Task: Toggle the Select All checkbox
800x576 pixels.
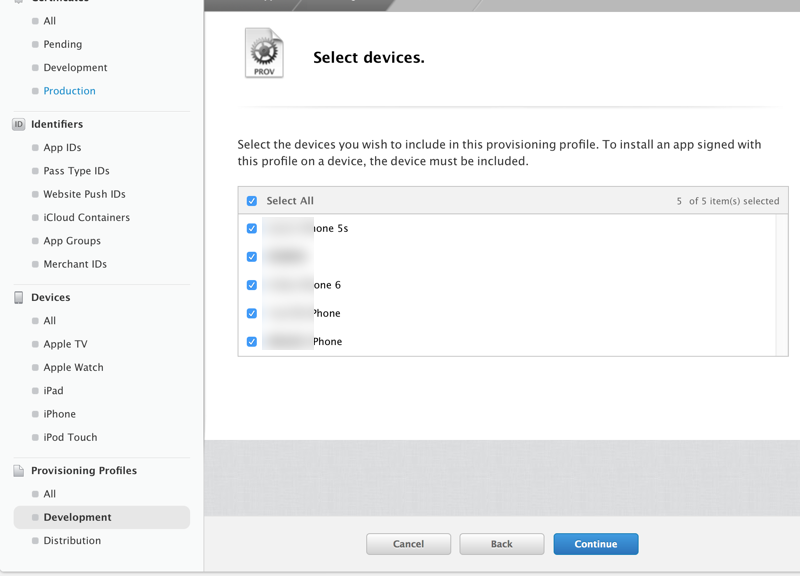Action: (252, 201)
